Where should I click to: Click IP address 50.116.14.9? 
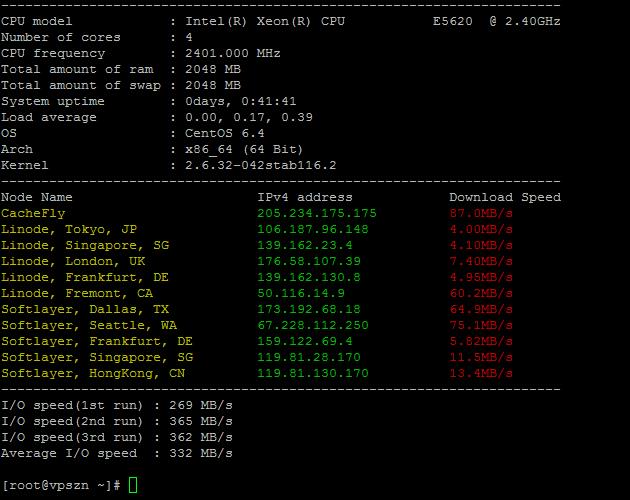(301, 293)
